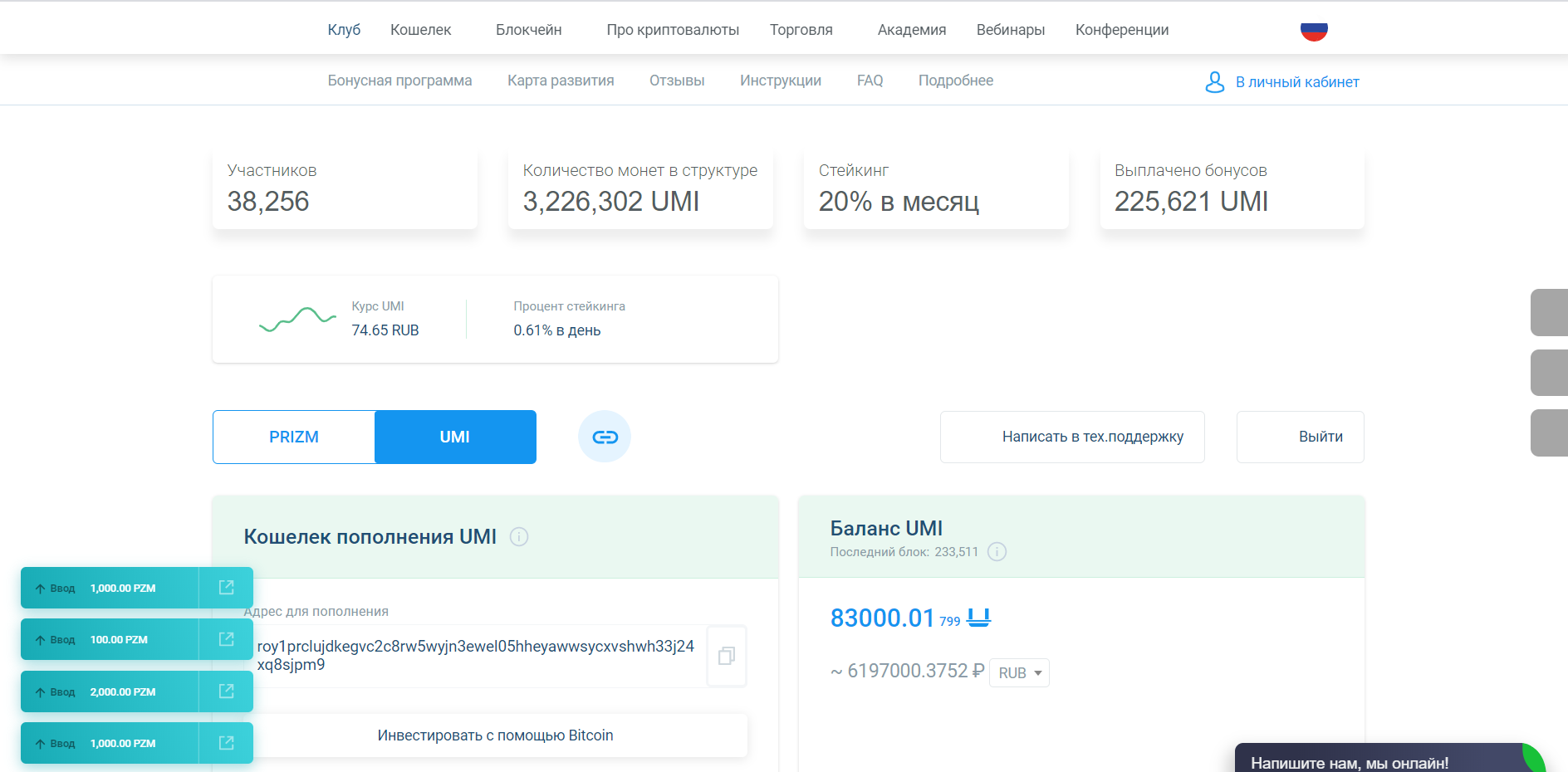This screenshot has height=772, width=1568.
Task: Click the ~ 6197000.3752 ₽ converted amount
Action: tap(908, 671)
